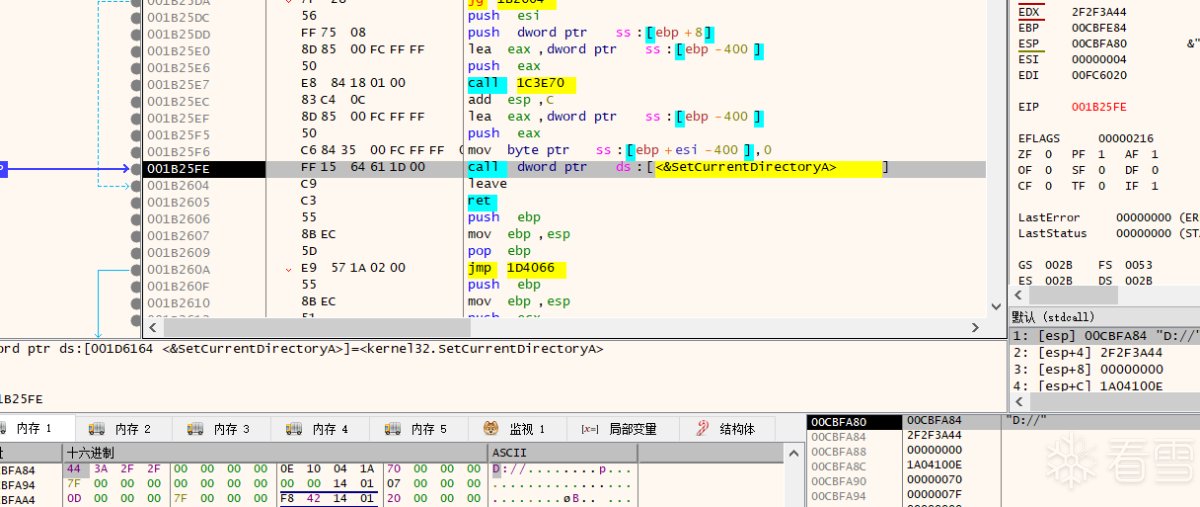Toggle breakpoint dot at address 001B2610

point(136,303)
